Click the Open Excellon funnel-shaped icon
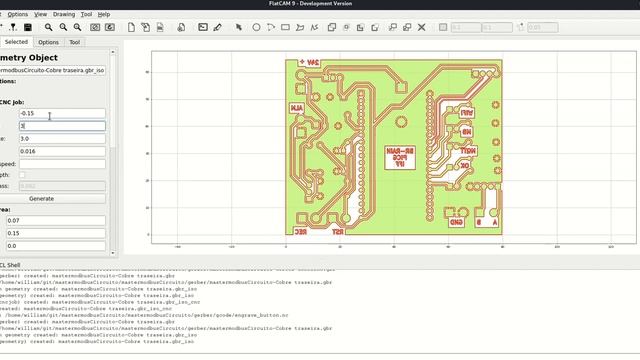Image resolution: width=640 pixels, height=360 pixels. pyautogui.click(x=13, y=27)
